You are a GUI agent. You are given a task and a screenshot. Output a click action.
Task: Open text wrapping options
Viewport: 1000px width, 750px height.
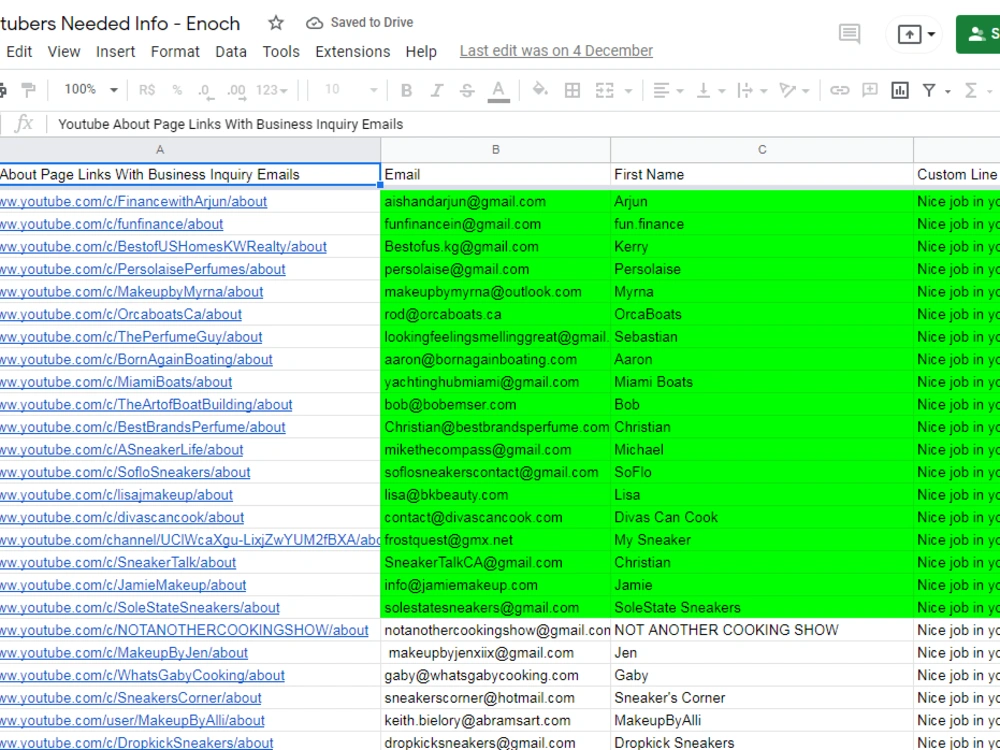(x=751, y=91)
